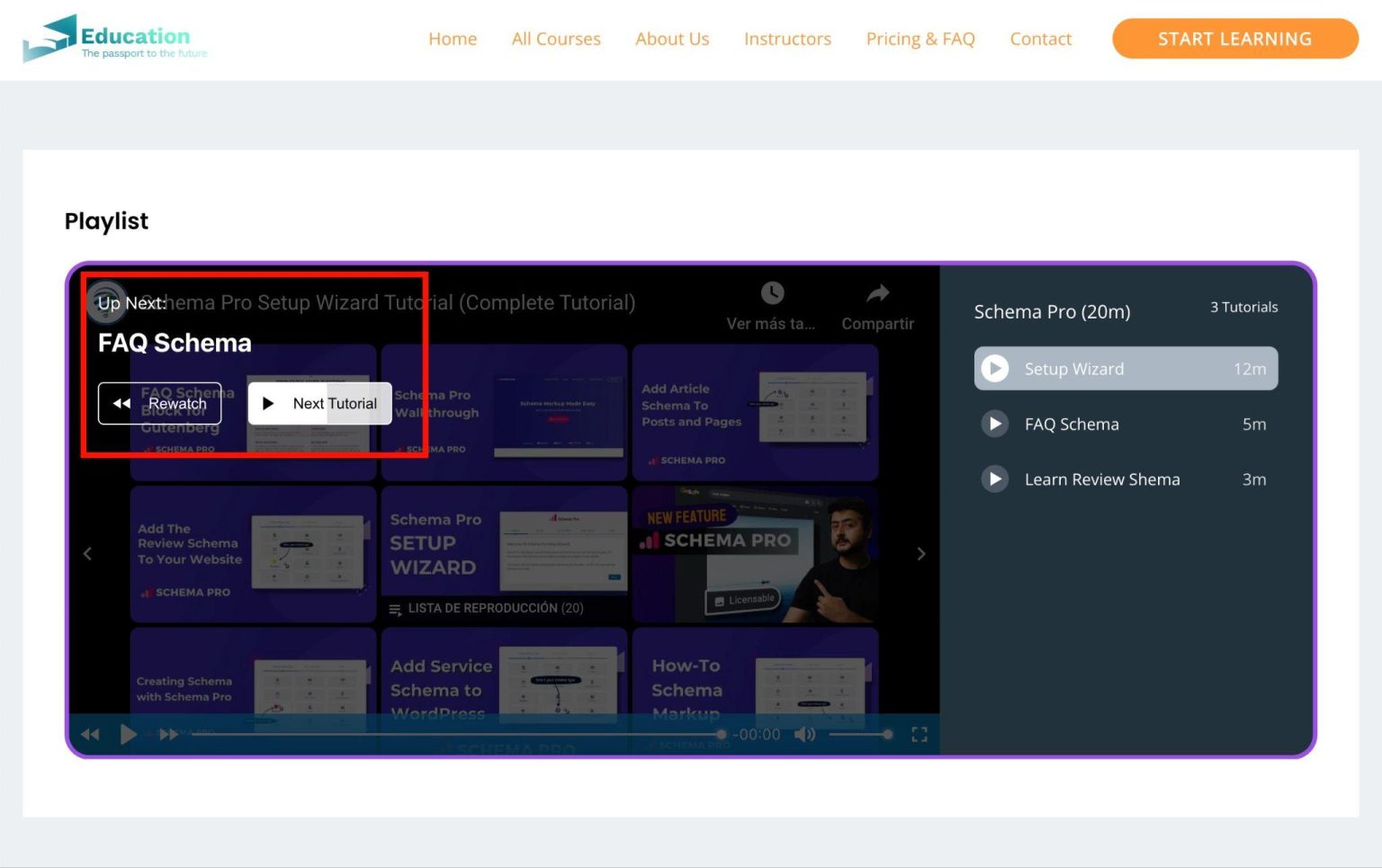The image size is (1382, 868).
Task: Click the Rewatch button
Action: click(159, 403)
